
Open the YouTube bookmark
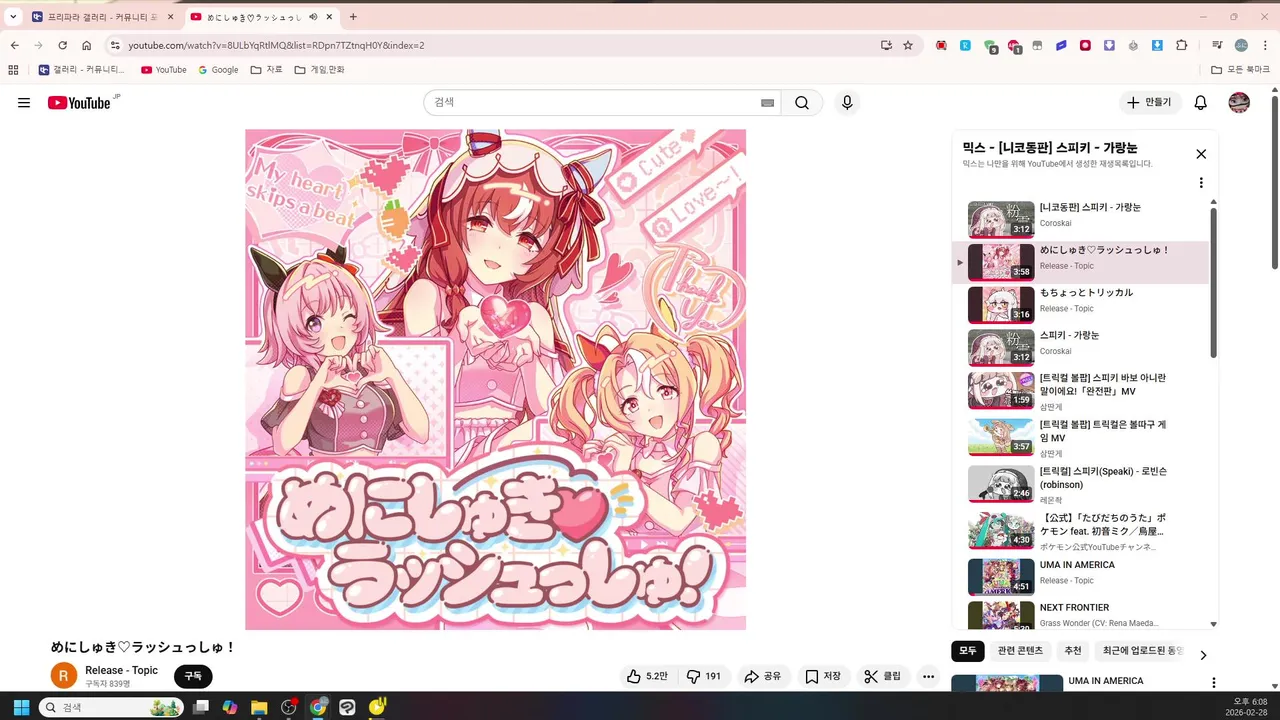tap(164, 70)
